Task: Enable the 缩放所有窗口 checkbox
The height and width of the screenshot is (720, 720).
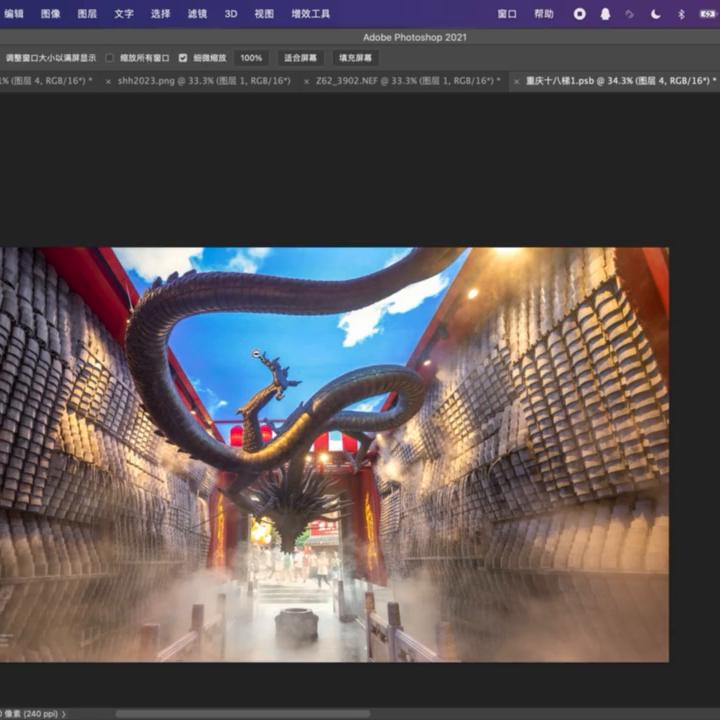Action: [x=110, y=58]
